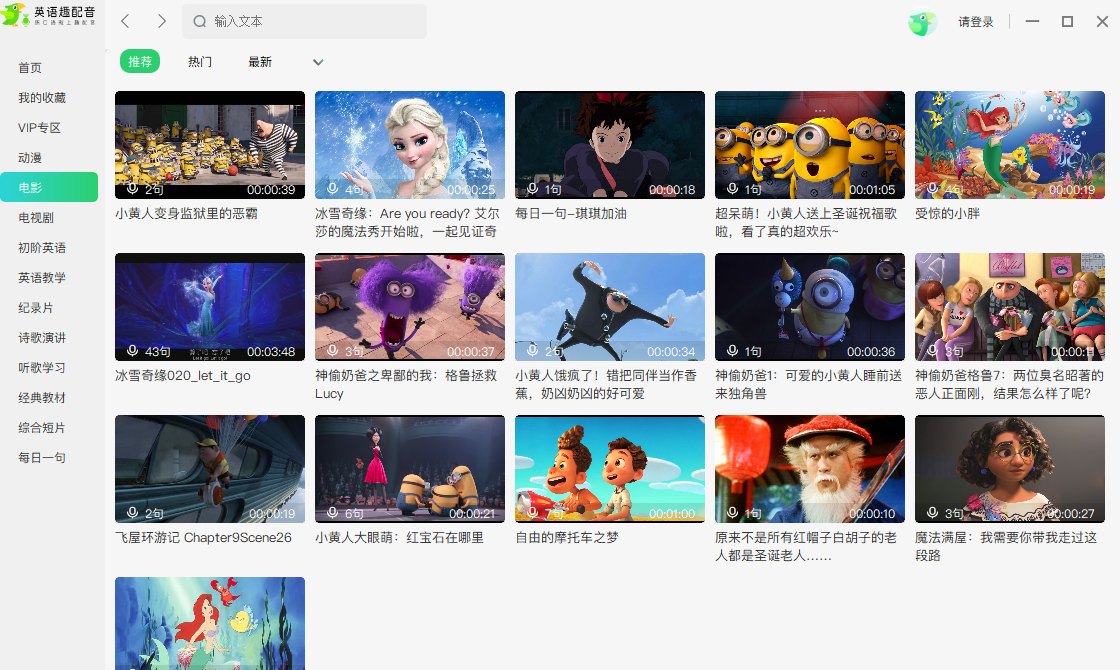Open 动漫 in the sidebar
Image resolution: width=1120 pixels, height=670 pixels.
[30, 158]
